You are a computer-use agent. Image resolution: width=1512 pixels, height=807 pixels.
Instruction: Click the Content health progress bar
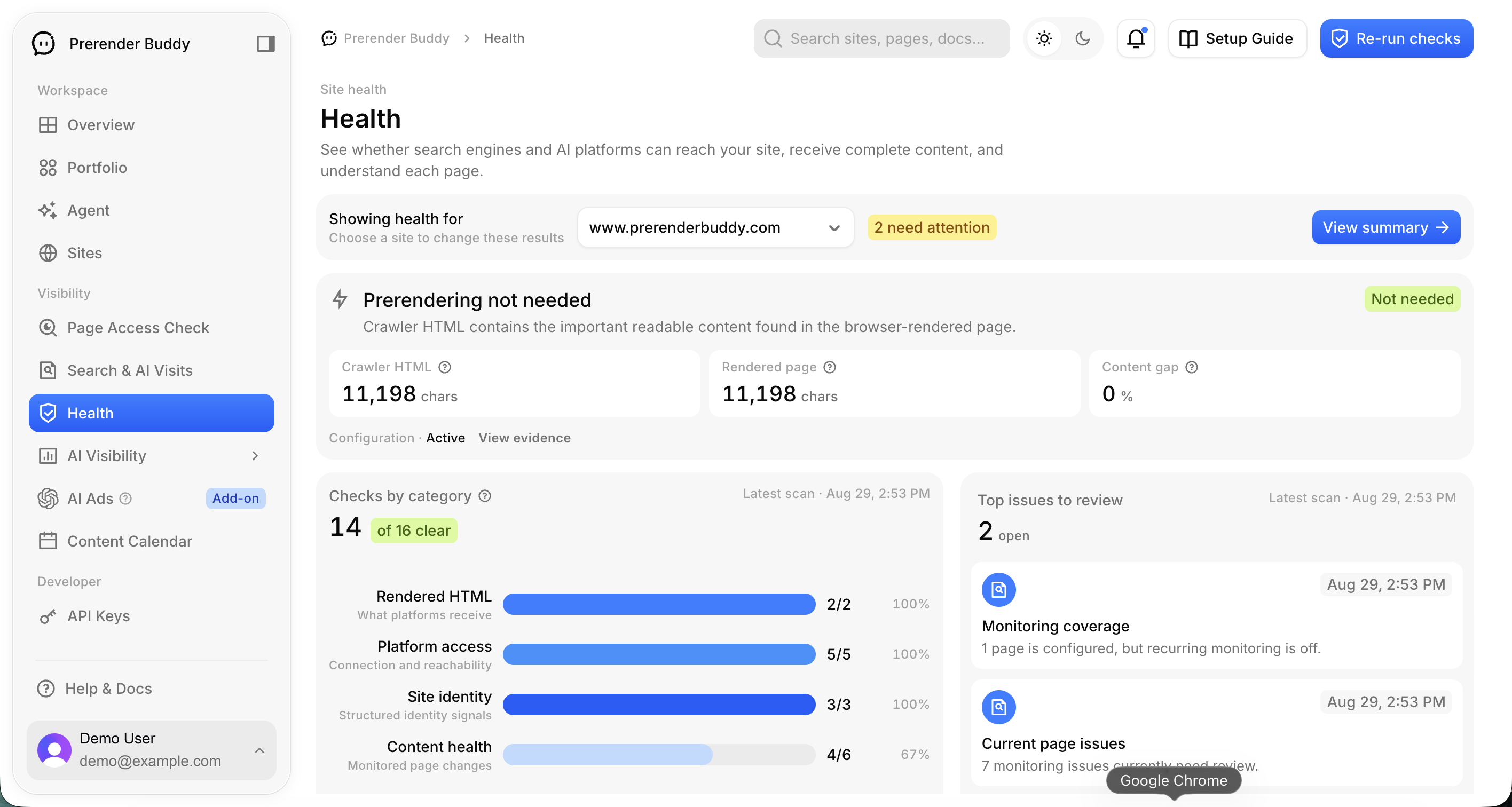[x=659, y=755]
